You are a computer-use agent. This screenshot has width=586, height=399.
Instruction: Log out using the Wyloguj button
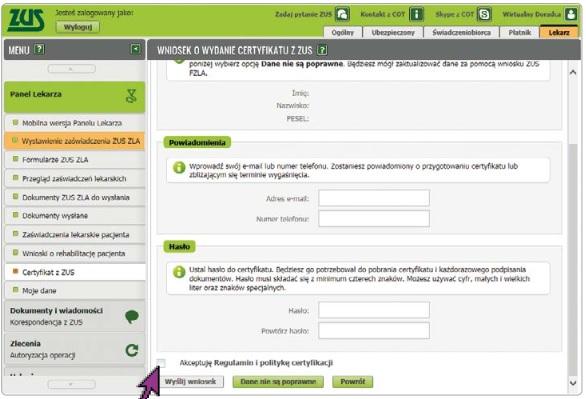[78, 27]
